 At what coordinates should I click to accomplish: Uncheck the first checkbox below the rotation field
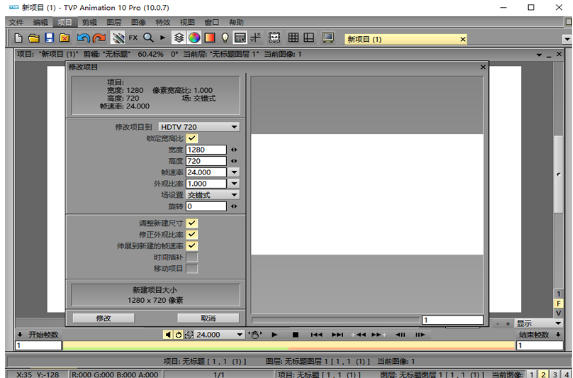click(192, 223)
